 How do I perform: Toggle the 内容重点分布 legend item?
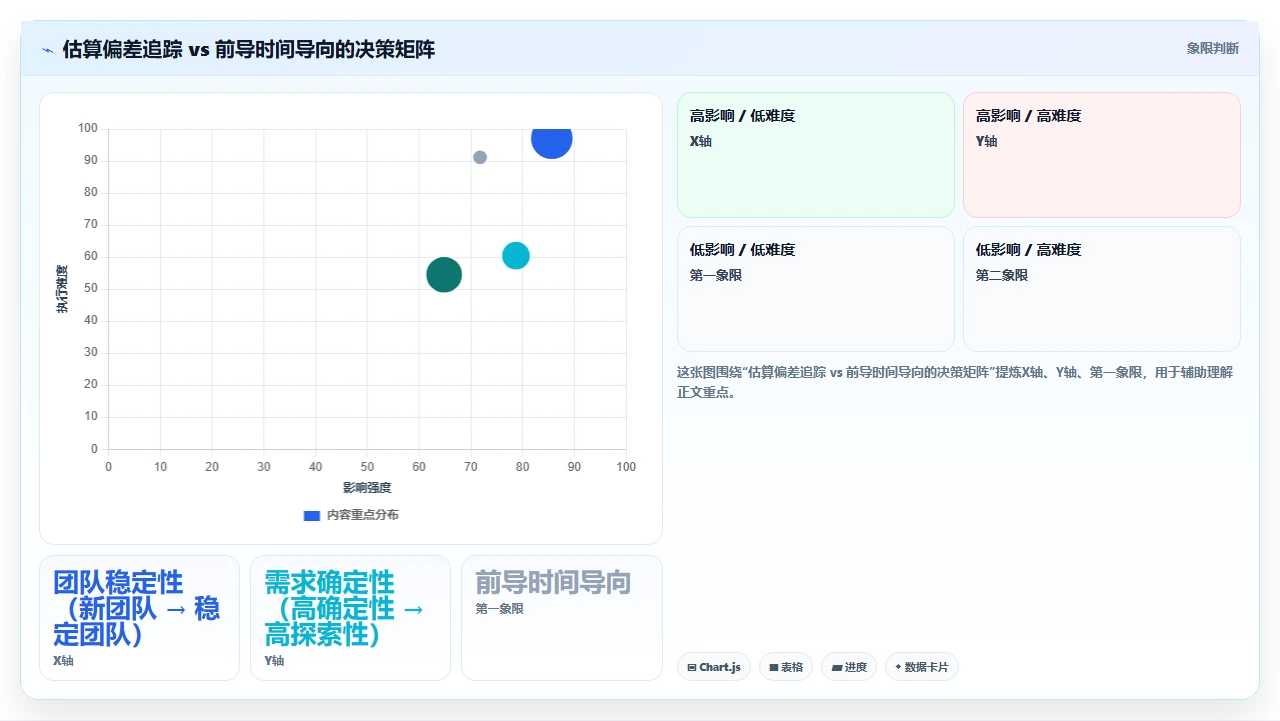point(351,515)
